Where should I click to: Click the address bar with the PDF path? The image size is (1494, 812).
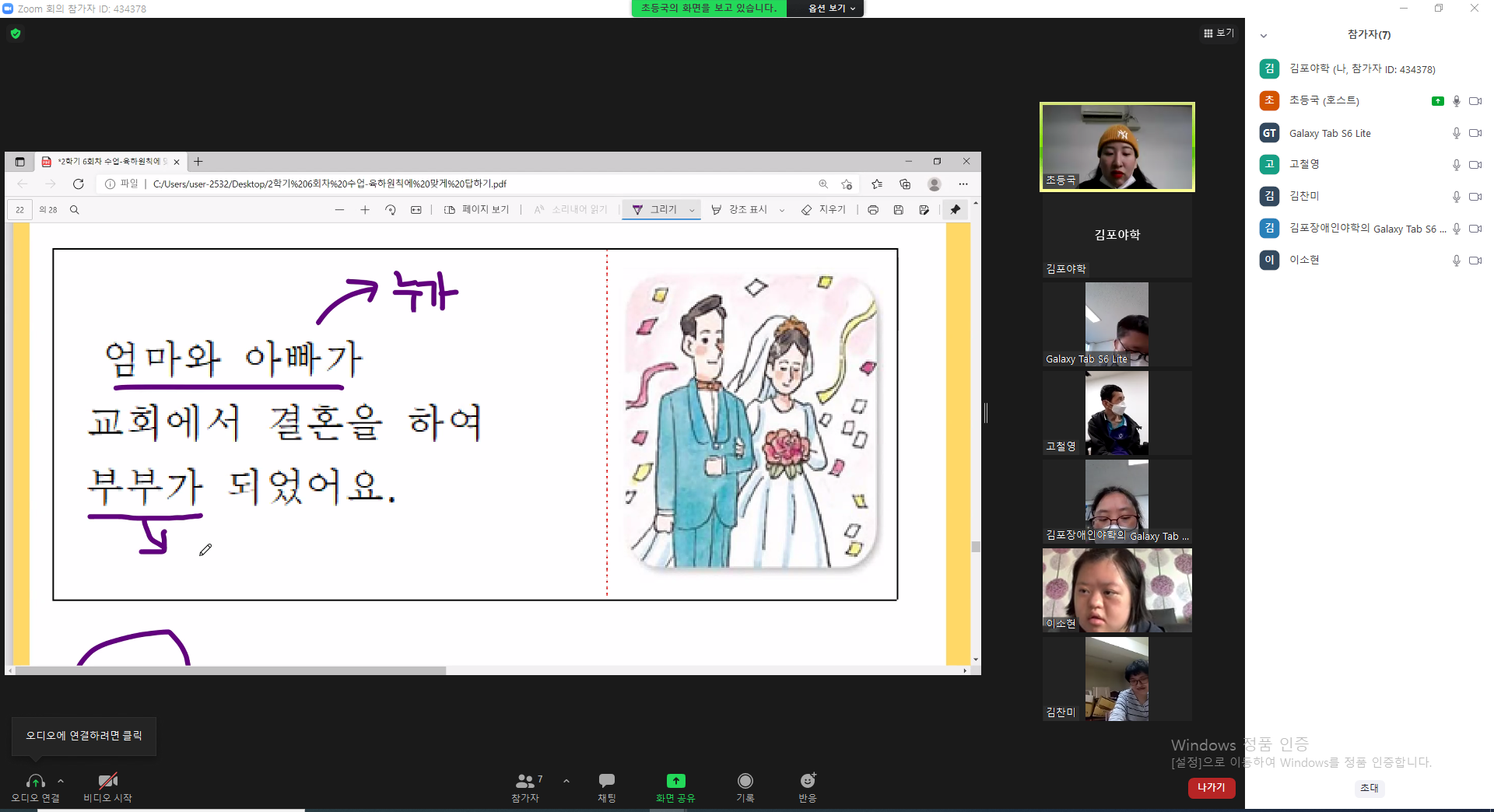click(459, 184)
